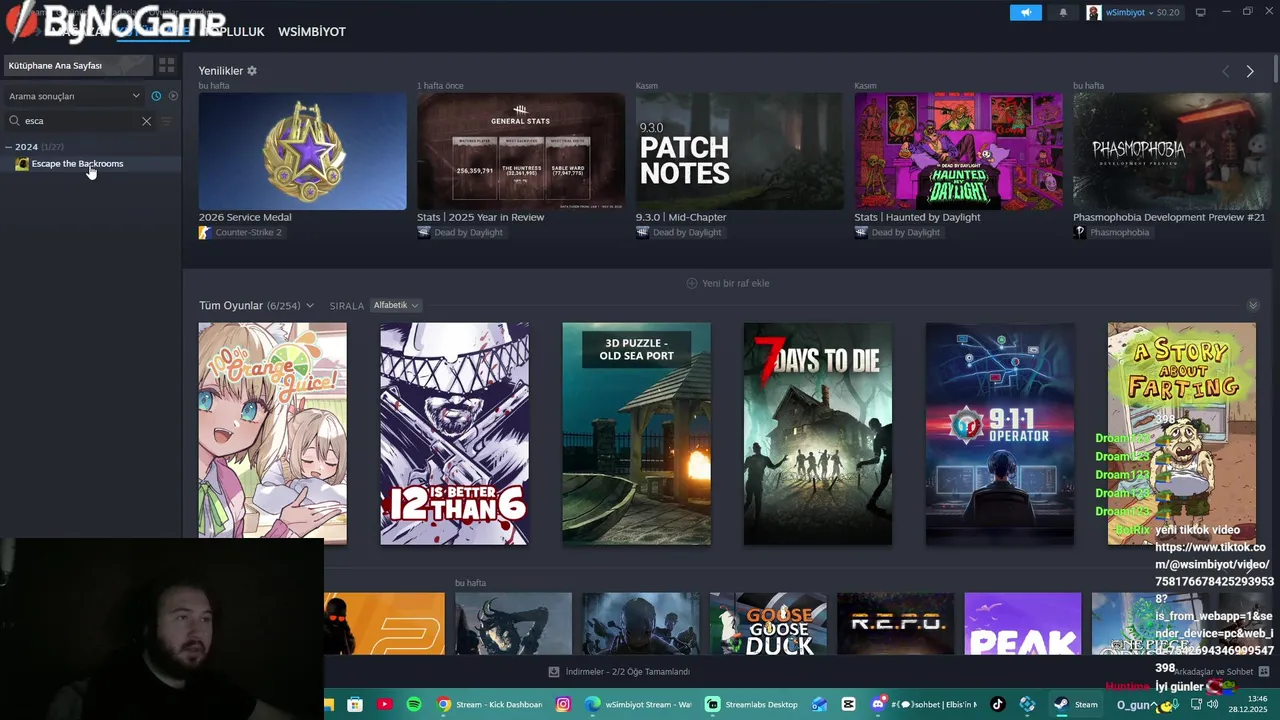Click Yeni bir raf ekle
The height and width of the screenshot is (720, 1280).
click(728, 283)
